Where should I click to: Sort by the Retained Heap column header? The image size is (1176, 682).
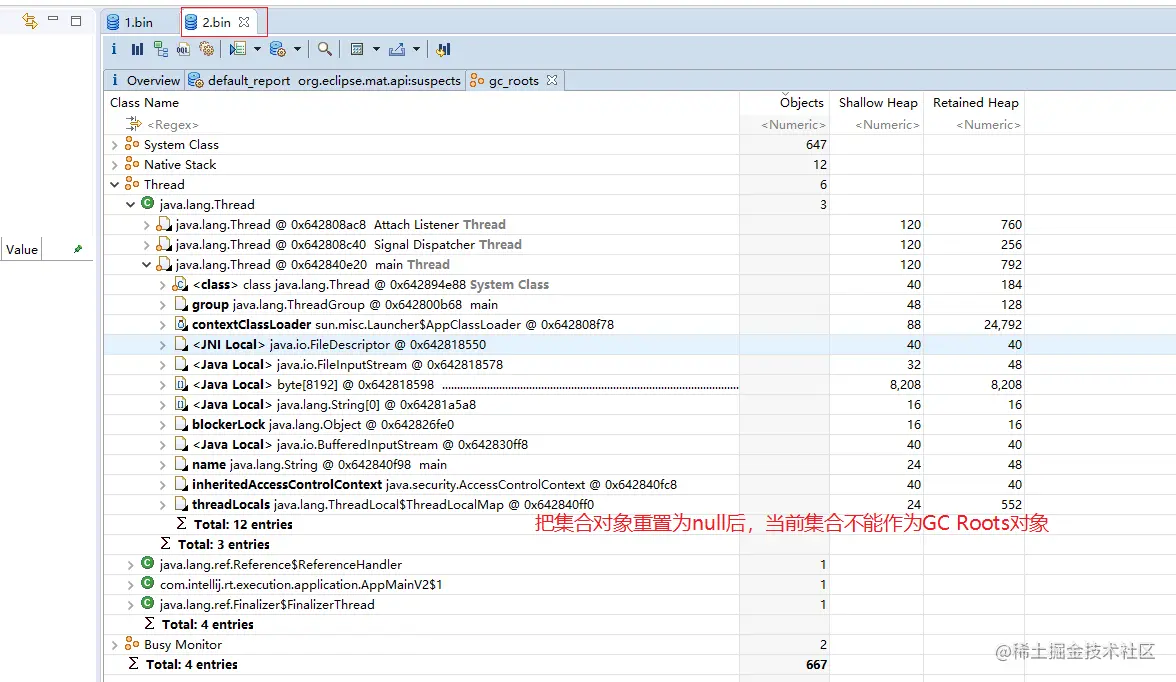coord(975,103)
